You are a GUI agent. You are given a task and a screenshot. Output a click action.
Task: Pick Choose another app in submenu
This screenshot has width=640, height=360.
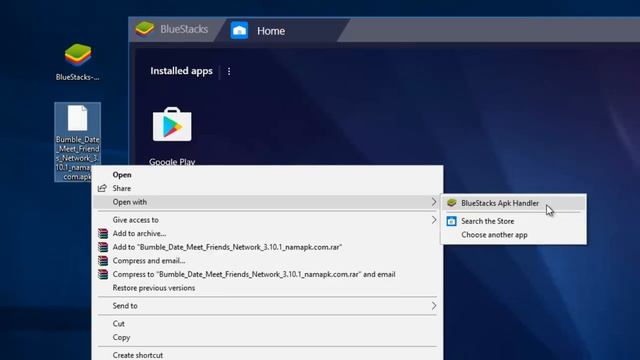tap(494, 235)
